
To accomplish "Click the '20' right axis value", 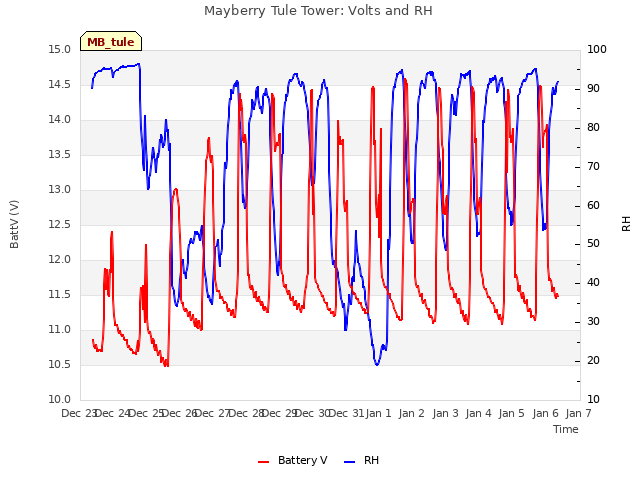I will click(593, 361).
